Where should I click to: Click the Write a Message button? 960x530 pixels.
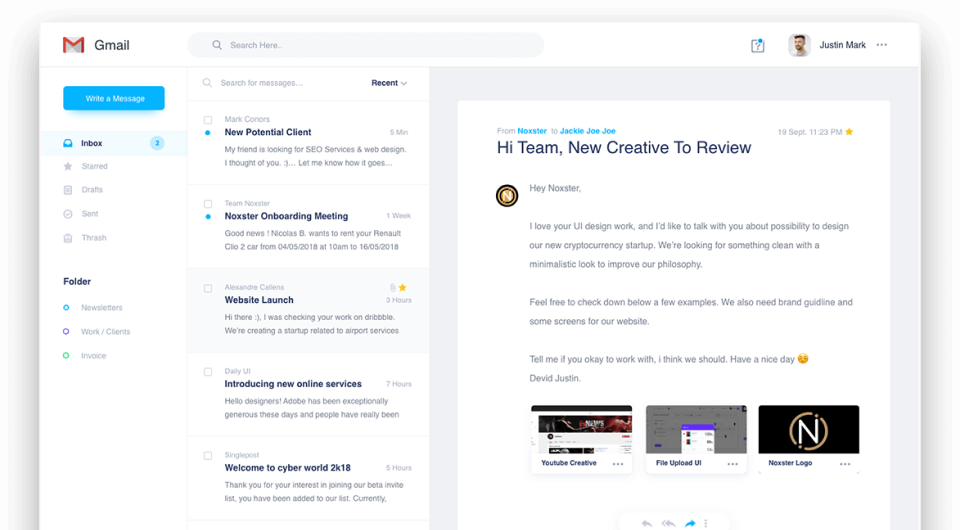114,98
